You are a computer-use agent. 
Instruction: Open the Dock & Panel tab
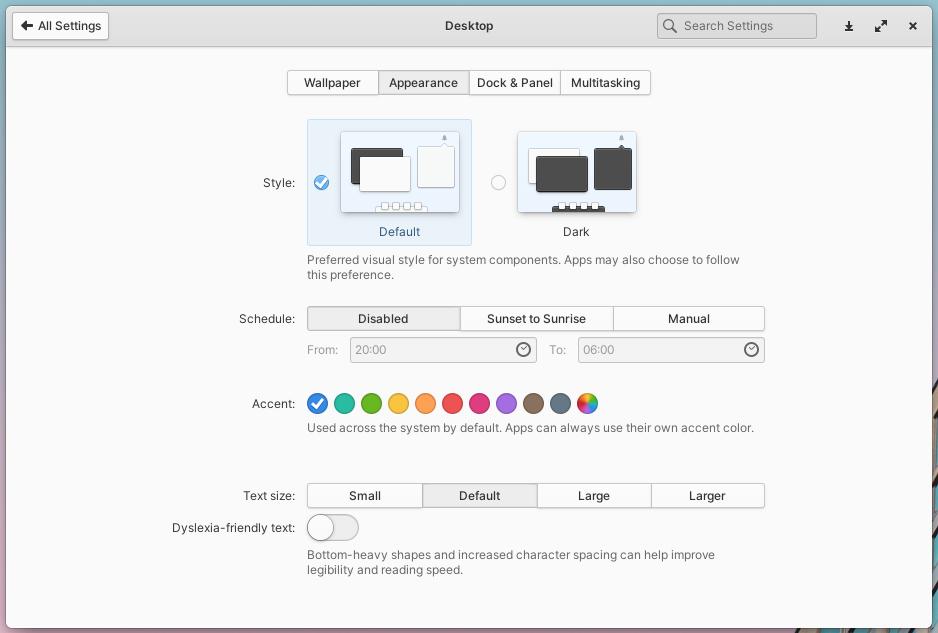(514, 82)
